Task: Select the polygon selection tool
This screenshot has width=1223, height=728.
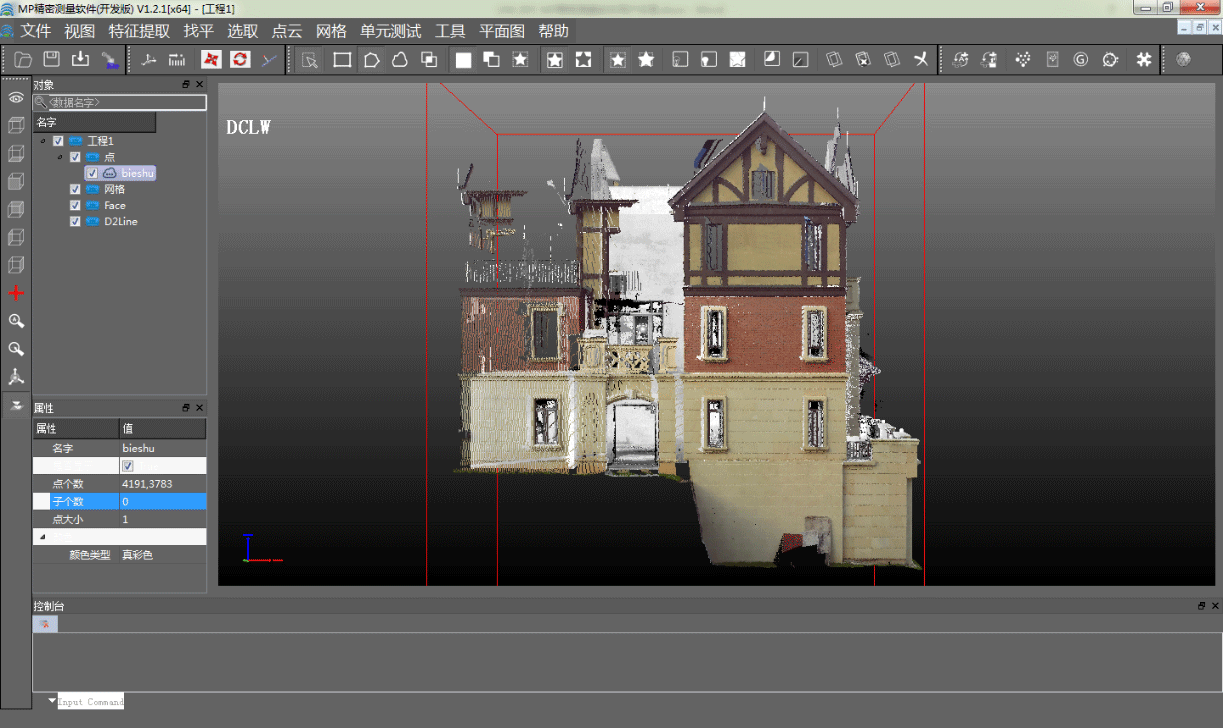Action: (371, 60)
